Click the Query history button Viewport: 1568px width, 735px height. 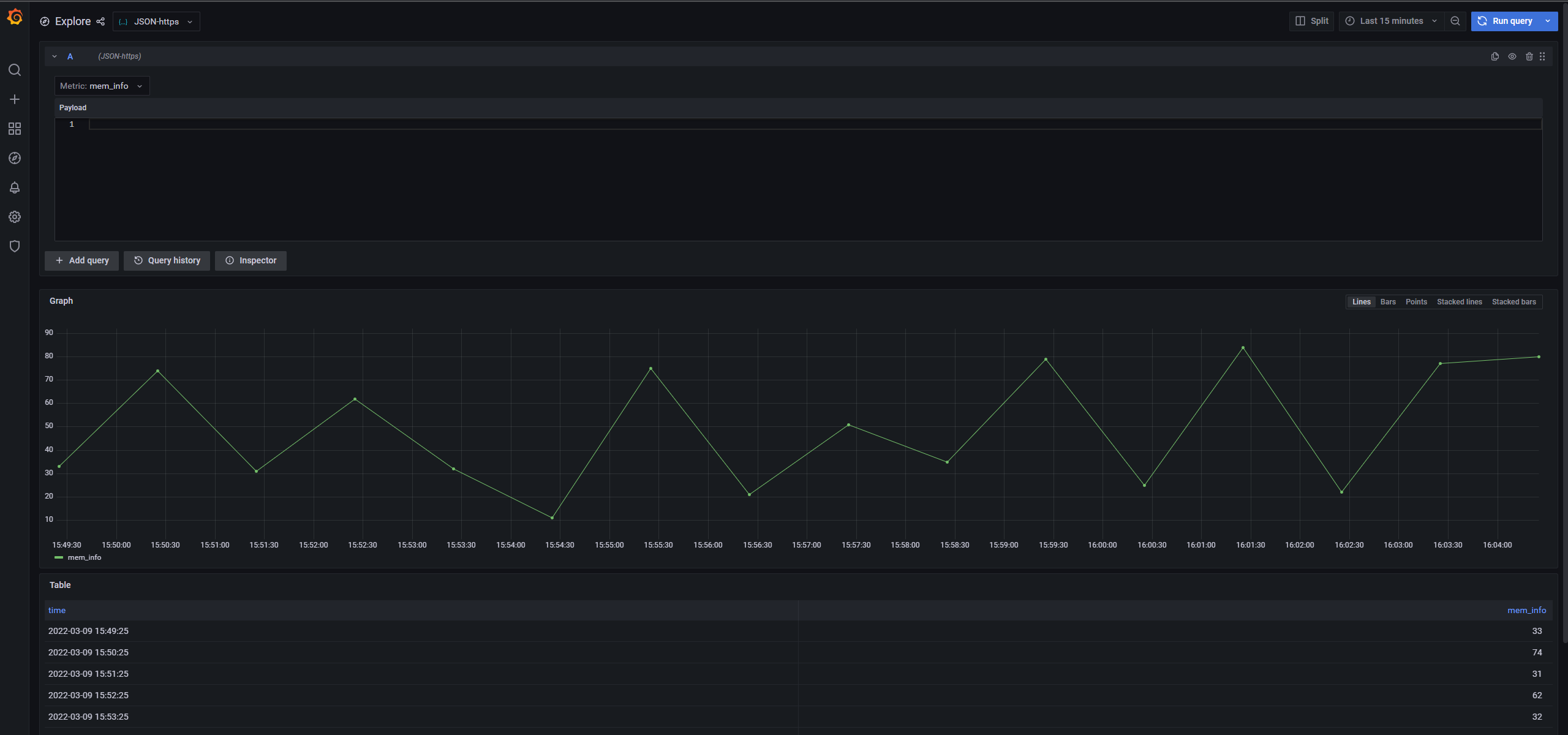[167, 260]
